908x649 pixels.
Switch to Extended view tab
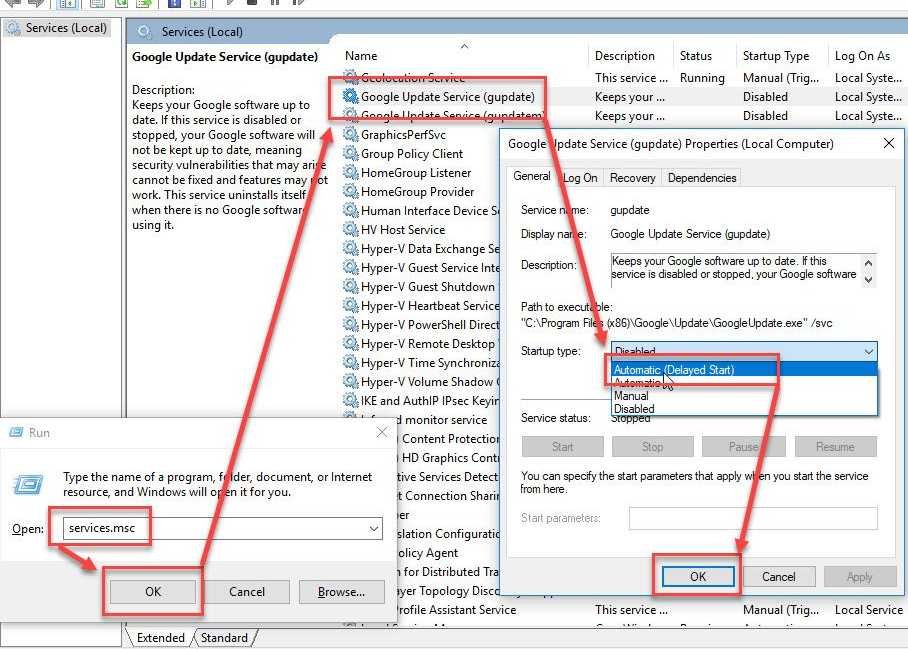pyautogui.click(x=160, y=637)
